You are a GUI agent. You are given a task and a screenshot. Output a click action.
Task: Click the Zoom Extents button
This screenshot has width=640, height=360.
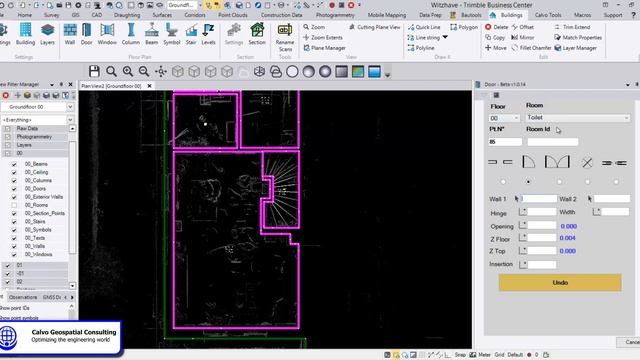click(323, 37)
